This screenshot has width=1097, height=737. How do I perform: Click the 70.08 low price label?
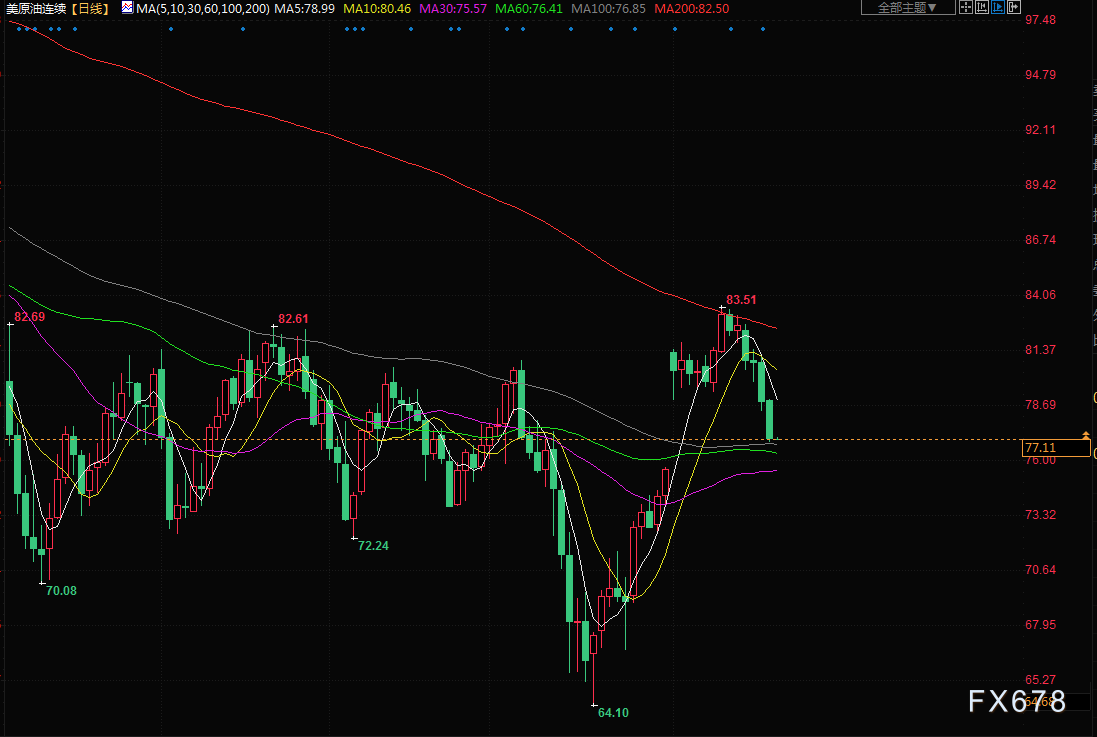click(x=61, y=591)
